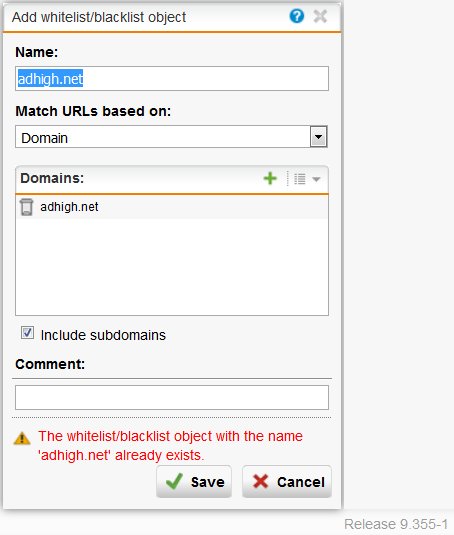Select the Domain combo box field
Screen dimensions: 454x535
(x=171, y=137)
